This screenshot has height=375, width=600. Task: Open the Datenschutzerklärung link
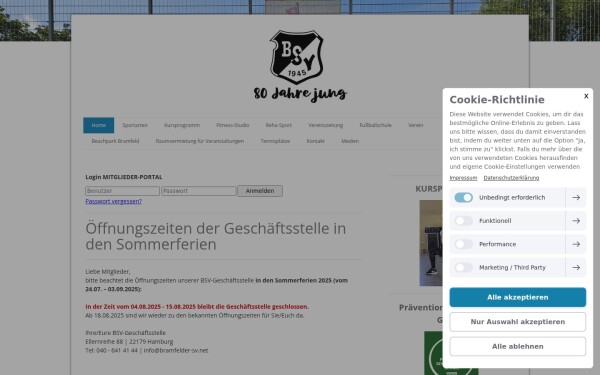coord(511,178)
